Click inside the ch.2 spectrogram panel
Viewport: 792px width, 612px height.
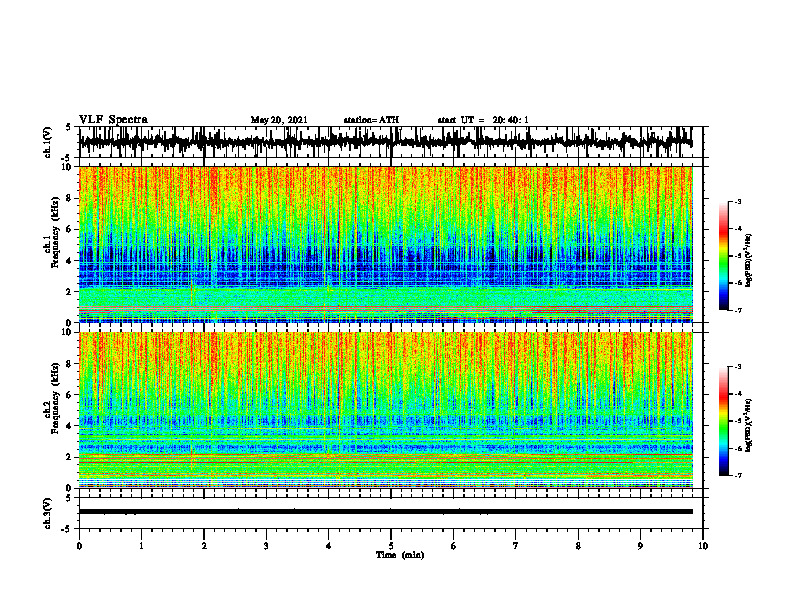click(x=385, y=410)
